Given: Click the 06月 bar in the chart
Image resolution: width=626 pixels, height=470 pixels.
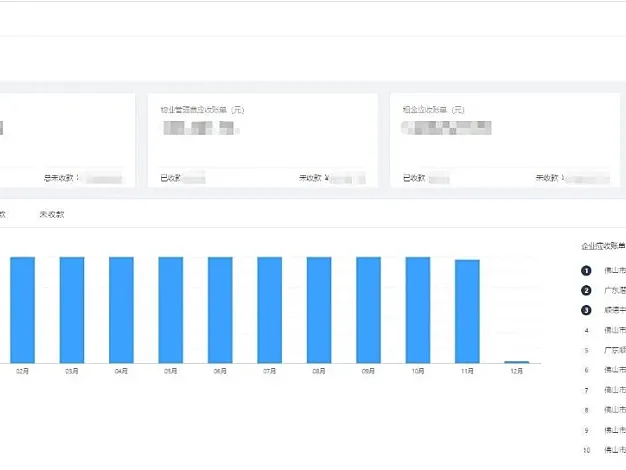Looking at the screenshot, I should 220,310.
